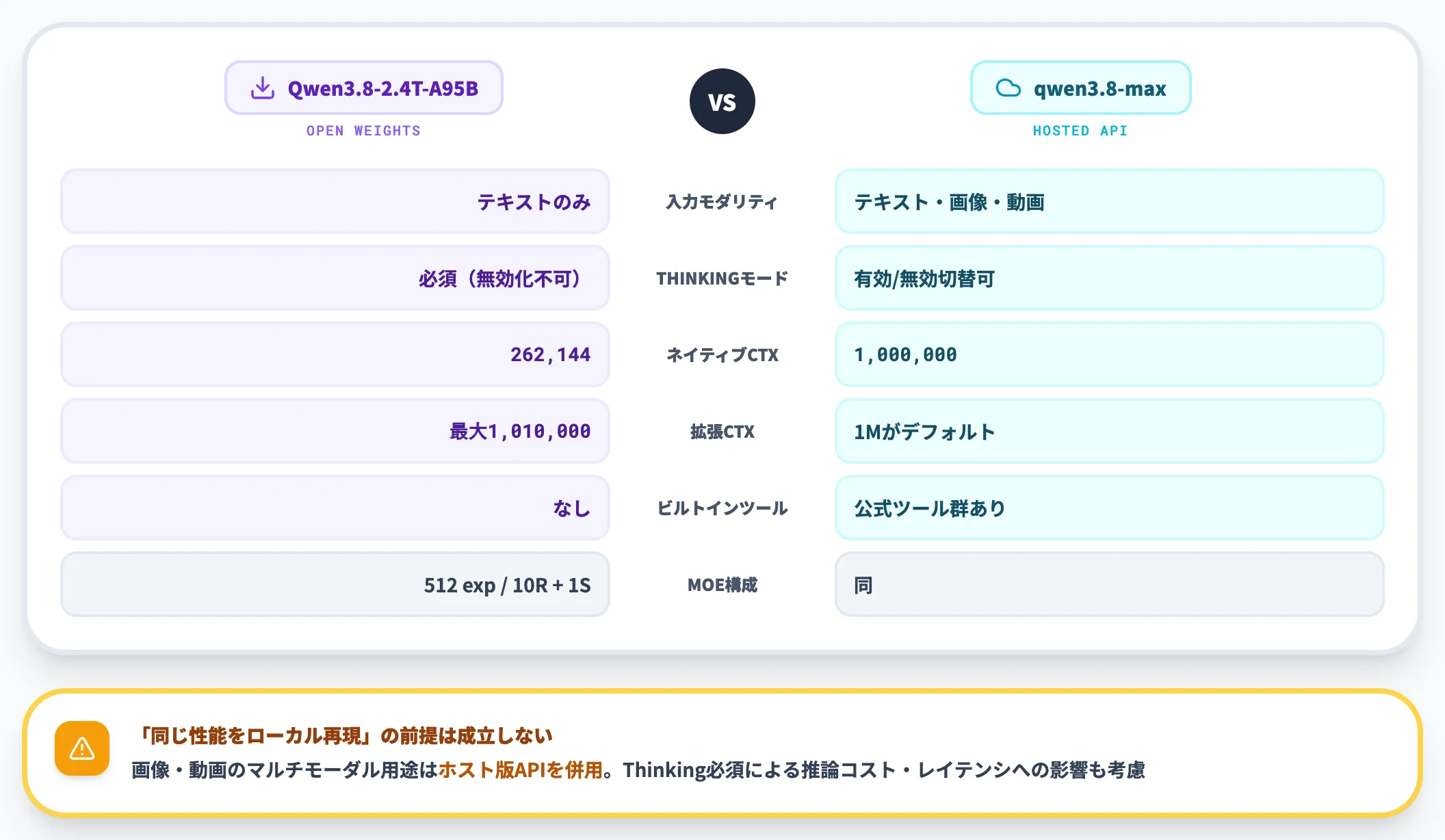Click the THINKINGモード row label

click(722, 278)
